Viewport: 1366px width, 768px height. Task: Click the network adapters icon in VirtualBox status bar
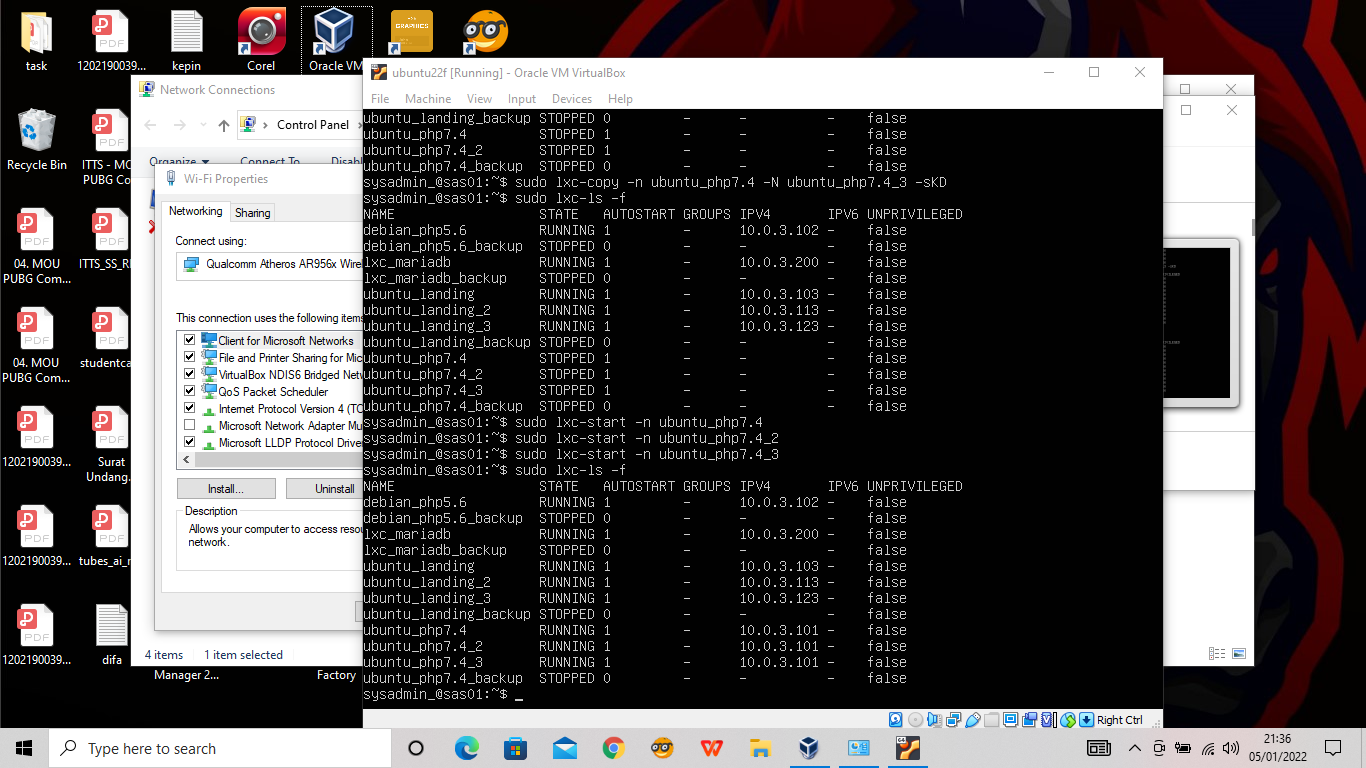(953, 720)
